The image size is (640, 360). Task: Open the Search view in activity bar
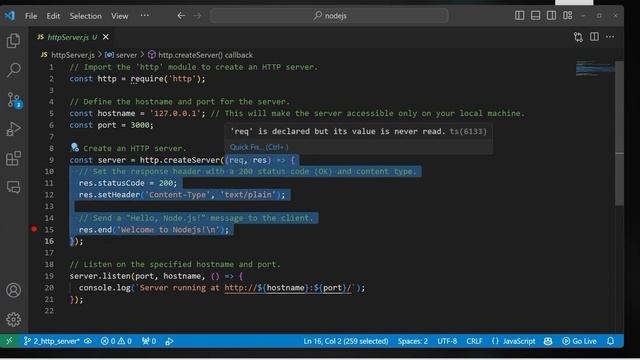click(x=13, y=70)
